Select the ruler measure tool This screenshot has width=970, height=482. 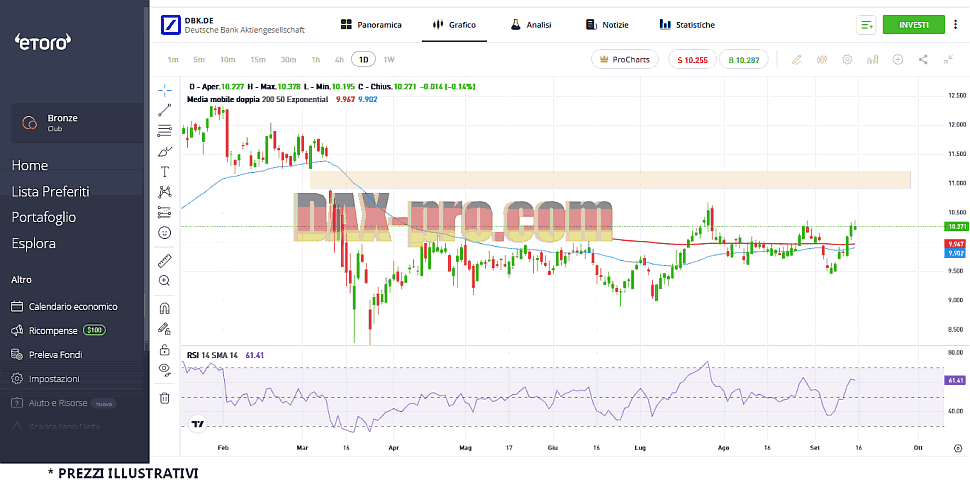[x=165, y=260]
